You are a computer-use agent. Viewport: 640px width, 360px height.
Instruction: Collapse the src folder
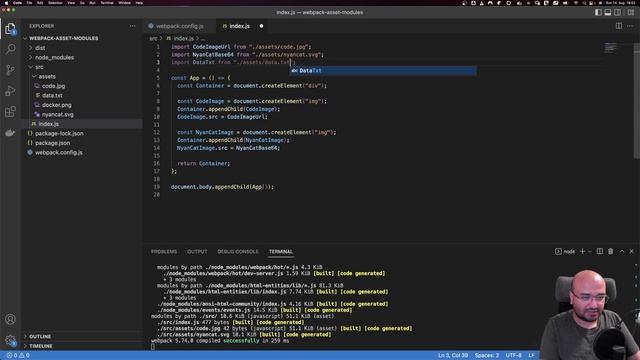[82, 67]
